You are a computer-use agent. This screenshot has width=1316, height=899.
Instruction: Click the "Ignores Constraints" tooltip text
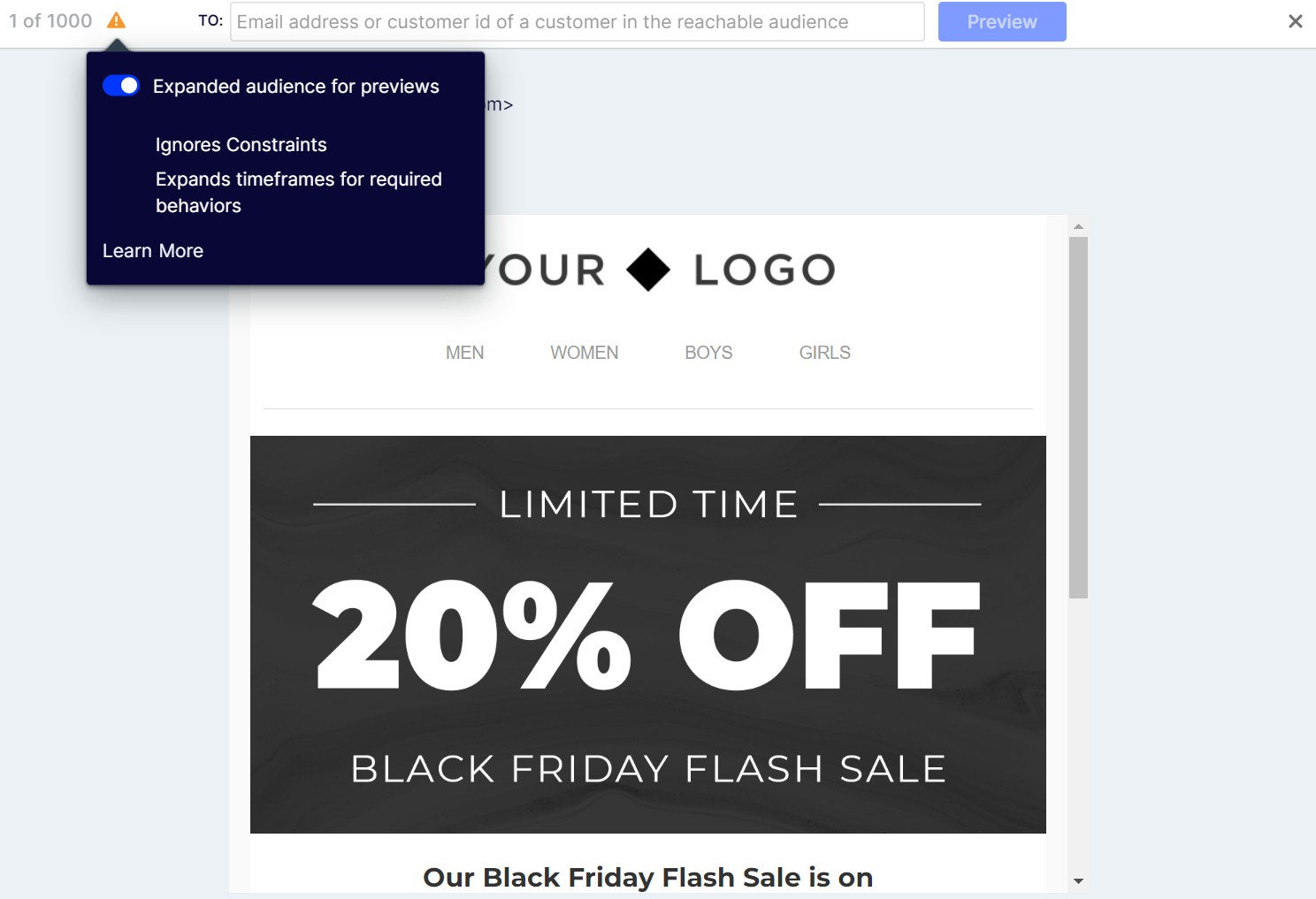pyautogui.click(x=241, y=145)
